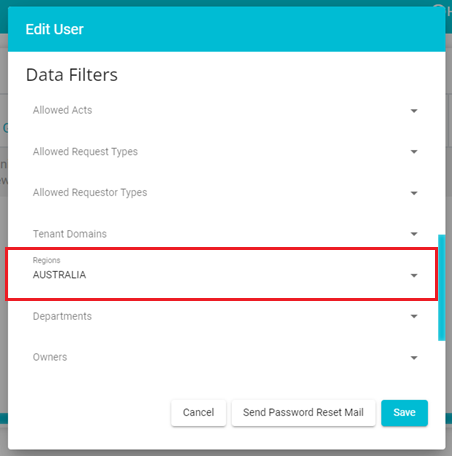Screen dimensions: 452x456
Task: Click the Save button
Action: coord(404,413)
